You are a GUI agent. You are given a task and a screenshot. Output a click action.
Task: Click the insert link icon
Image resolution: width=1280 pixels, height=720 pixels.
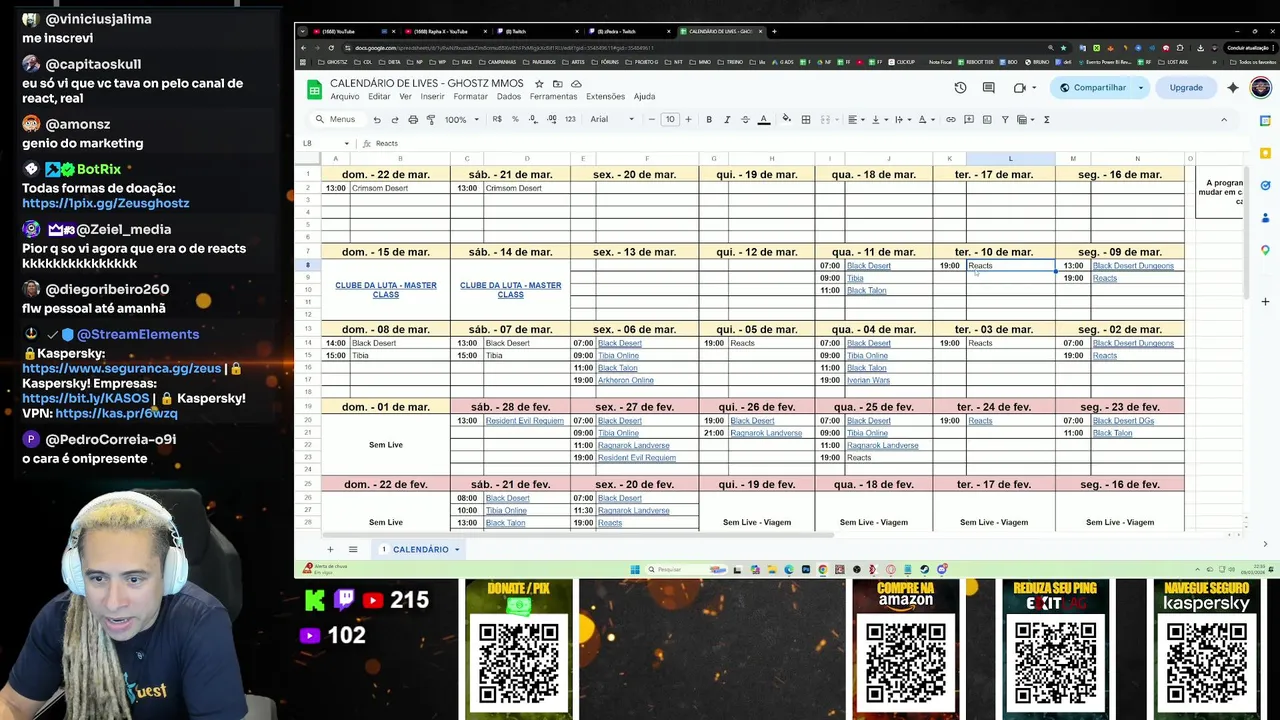tap(951, 119)
